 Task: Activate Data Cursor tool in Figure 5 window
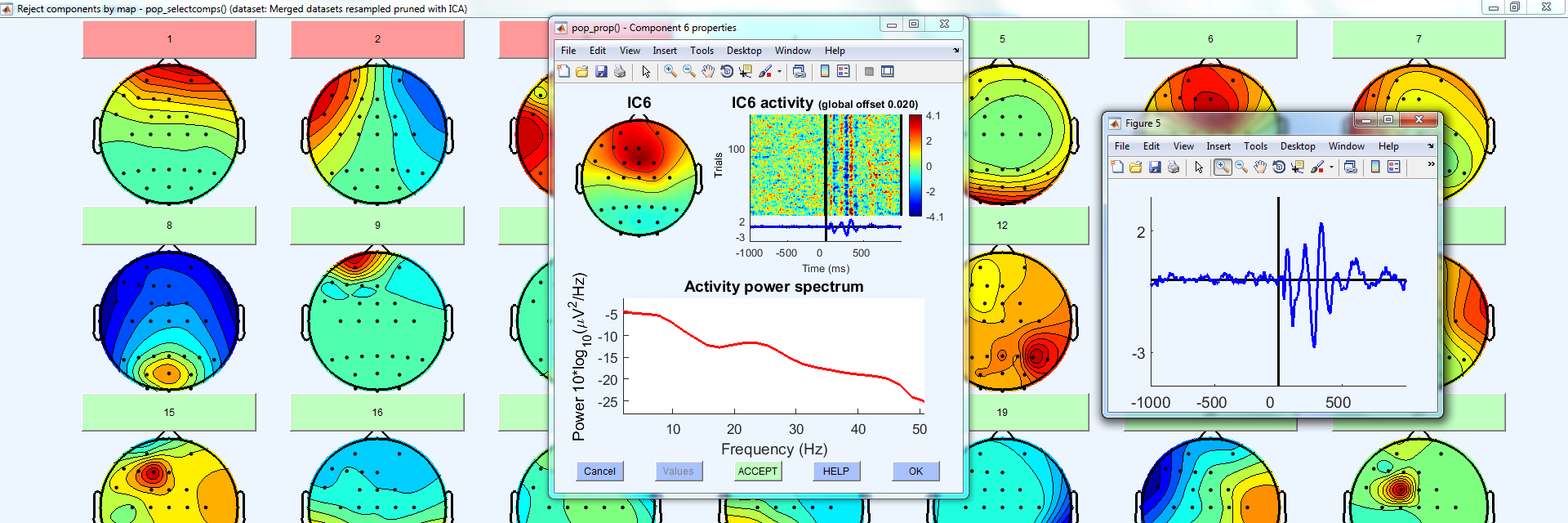[x=1298, y=167]
